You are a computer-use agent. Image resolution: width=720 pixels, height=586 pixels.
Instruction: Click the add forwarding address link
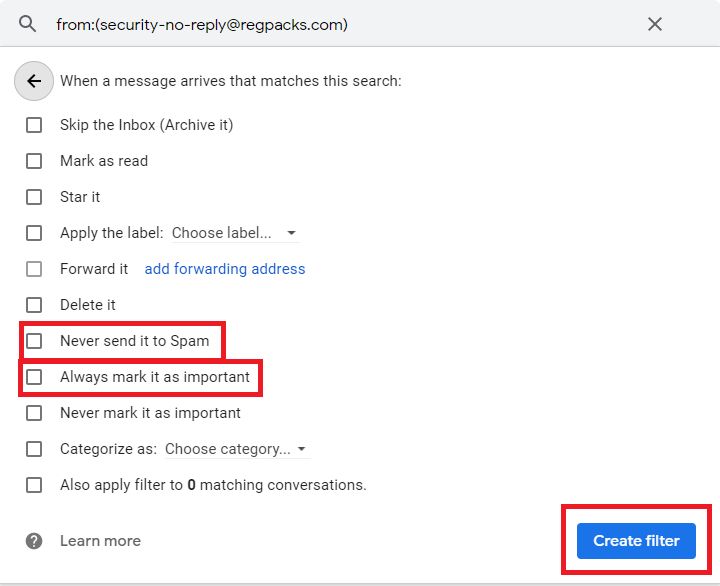[225, 269]
